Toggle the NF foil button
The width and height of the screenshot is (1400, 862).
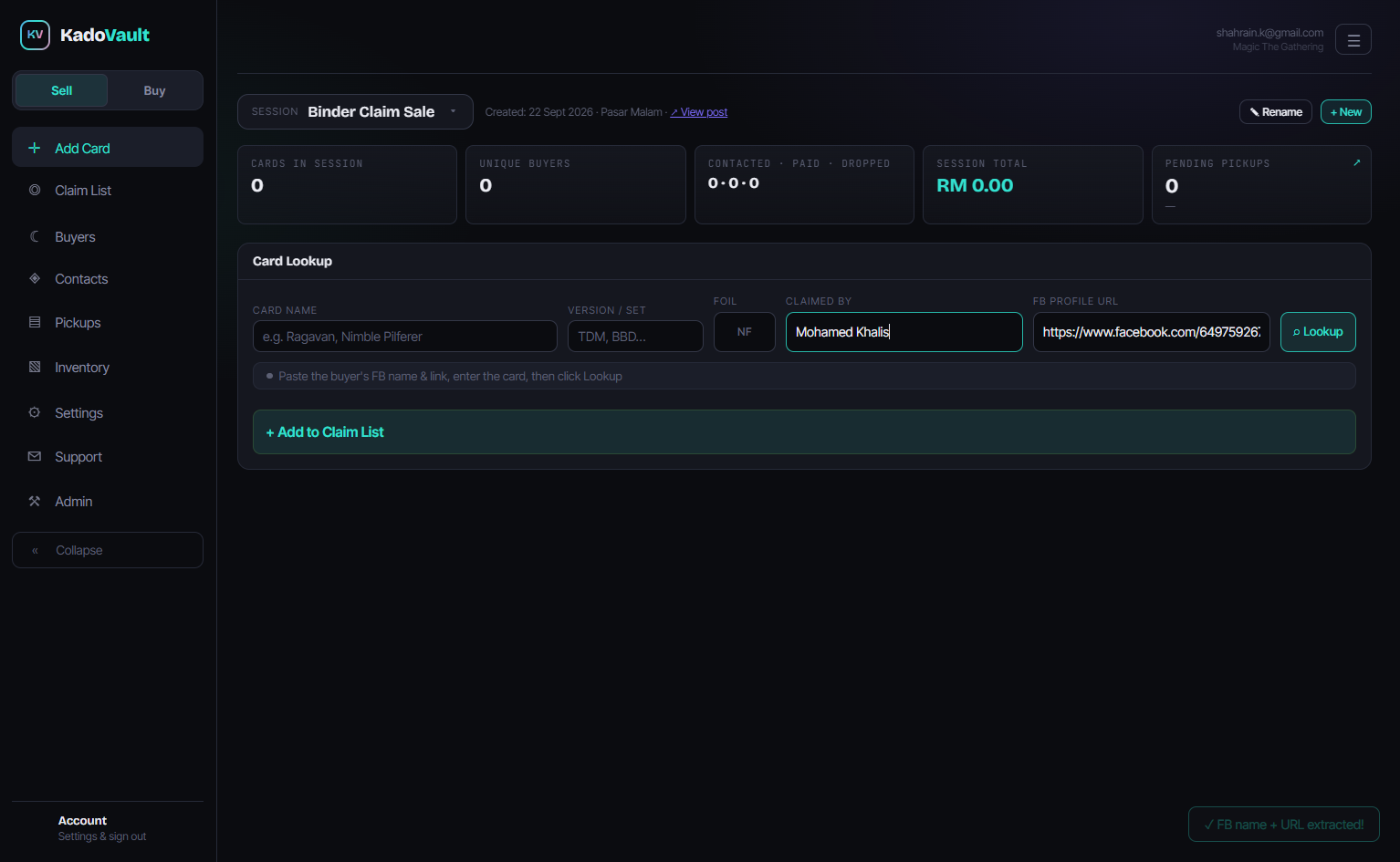tap(745, 332)
